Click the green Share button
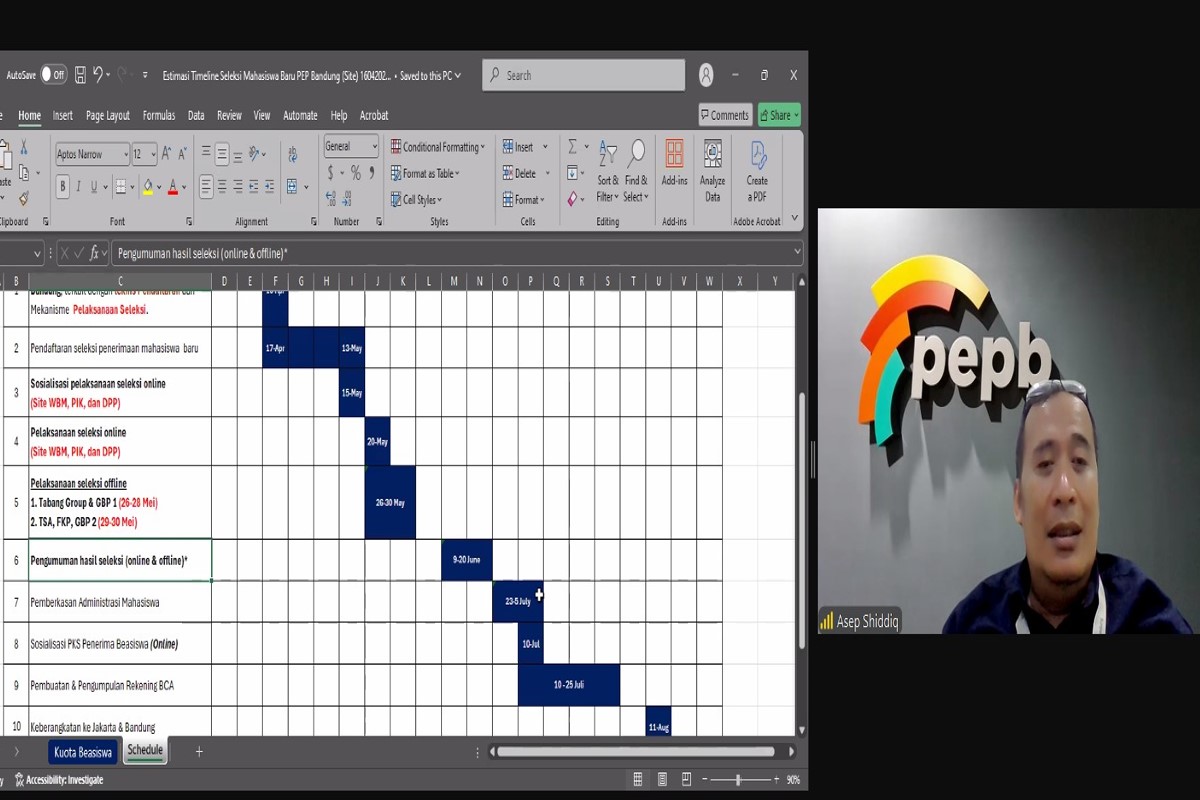Screen dimensions: 1200x800 (x=778, y=116)
